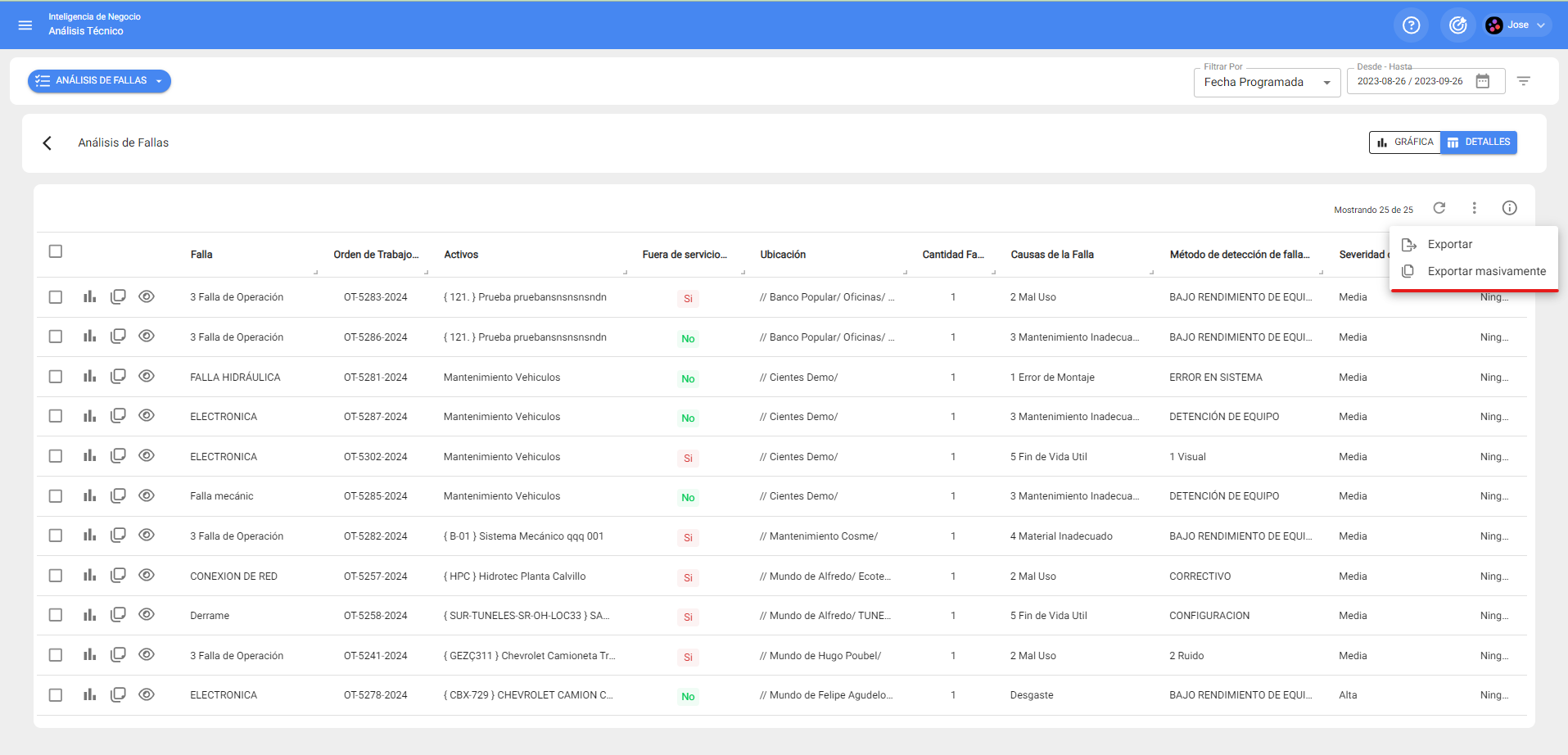Choose Exportar from the options menu
This screenshot has width=1568, height=755.
(x=1449, y=244)
